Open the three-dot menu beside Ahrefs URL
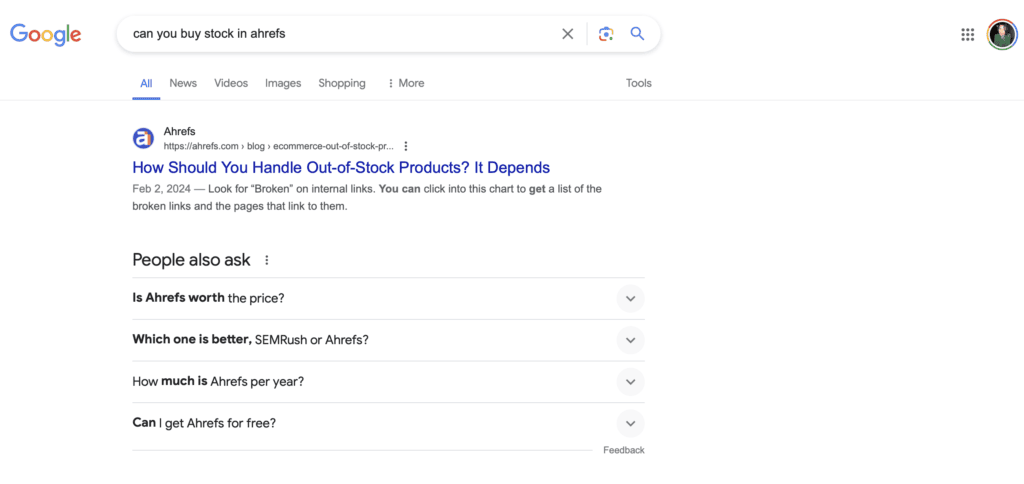Image resolution: width=1024 pixels, height=484 pixels. (406, 146)
